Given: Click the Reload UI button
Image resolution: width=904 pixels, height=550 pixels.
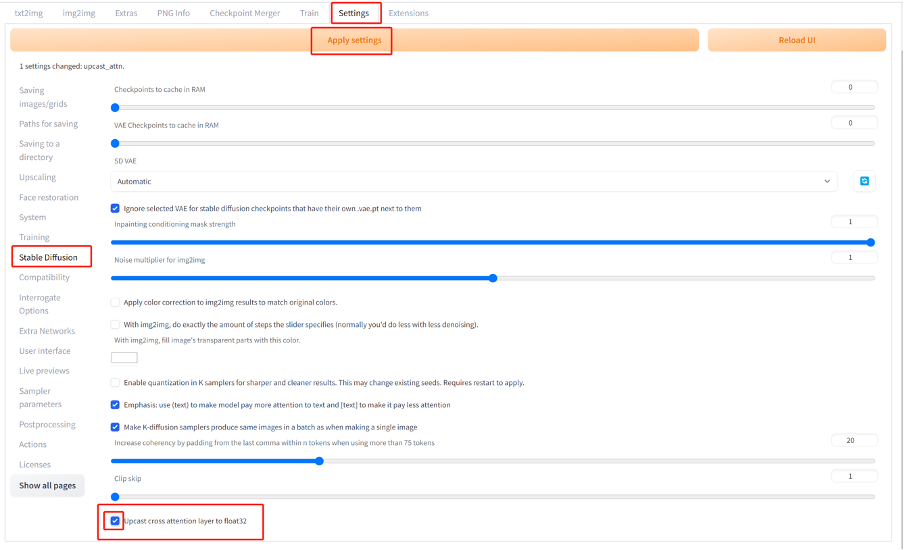Looking at the screenshot, I should [x=797, y=40].
